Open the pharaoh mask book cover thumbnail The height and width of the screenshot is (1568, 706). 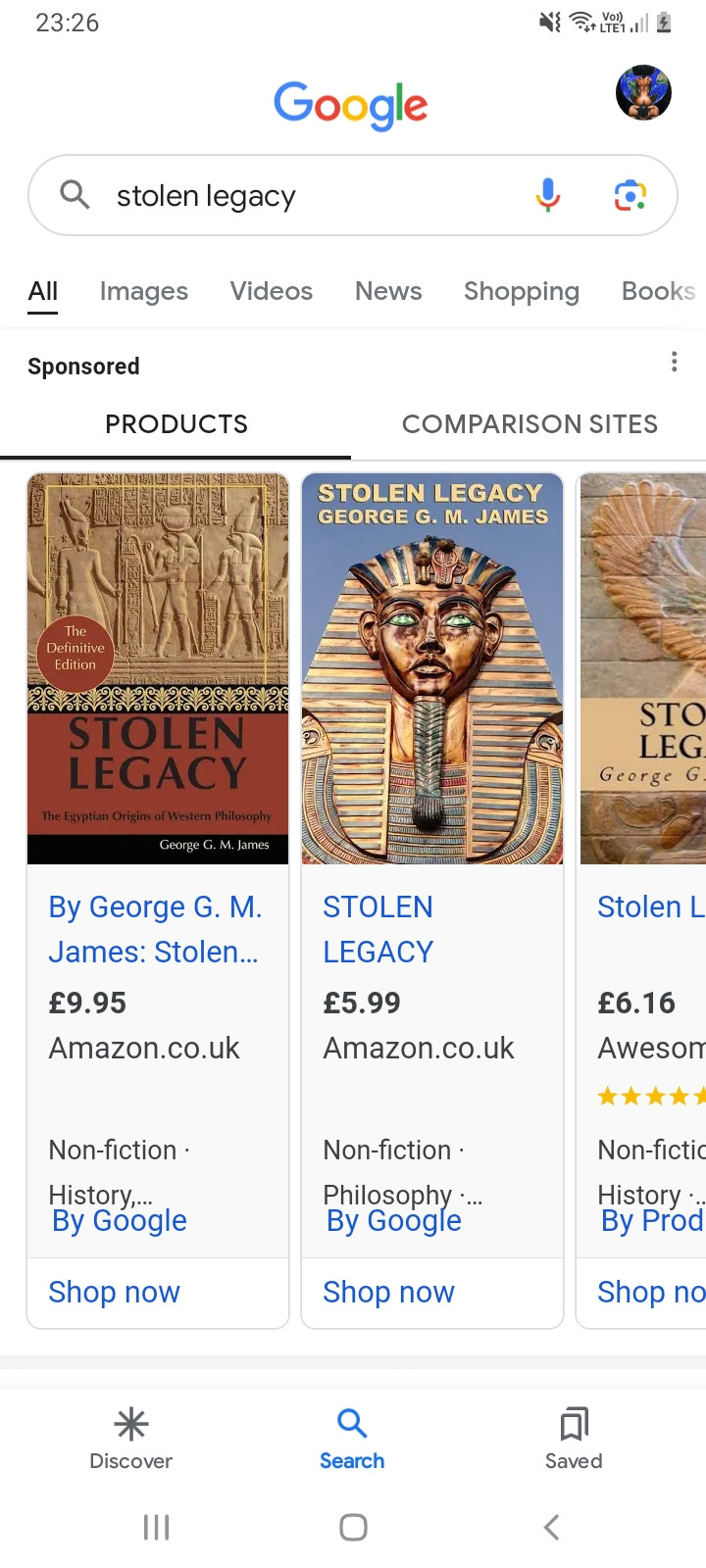pyautogui.click(x=432, y=668)
